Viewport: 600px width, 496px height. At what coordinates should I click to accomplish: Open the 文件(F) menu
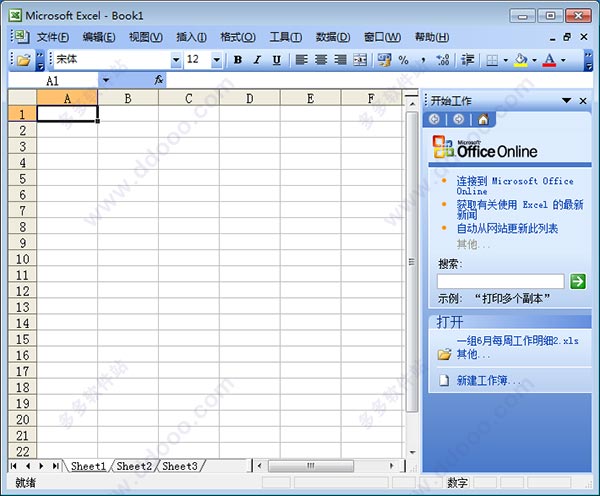coord(53,37)
